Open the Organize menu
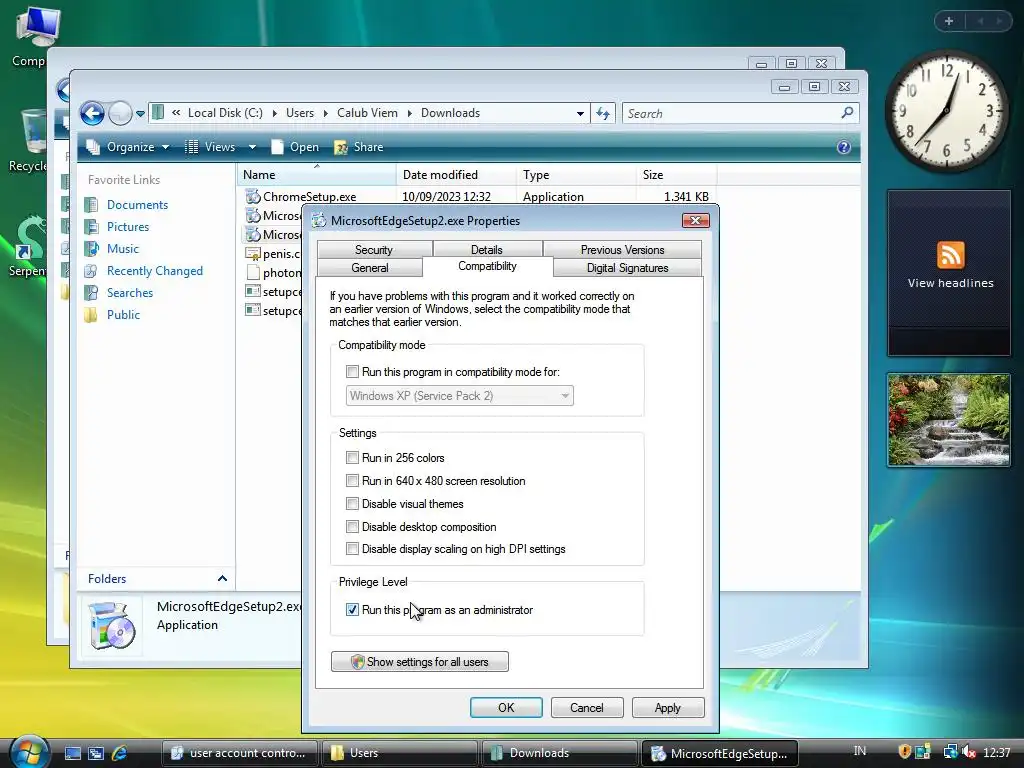1024x768 pixels. point(128,147)
